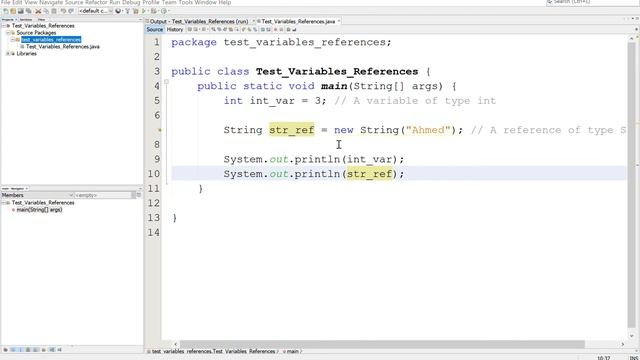Switch editor to History view
The width and height of the screenshot is (640, 360).
[175, 29]
